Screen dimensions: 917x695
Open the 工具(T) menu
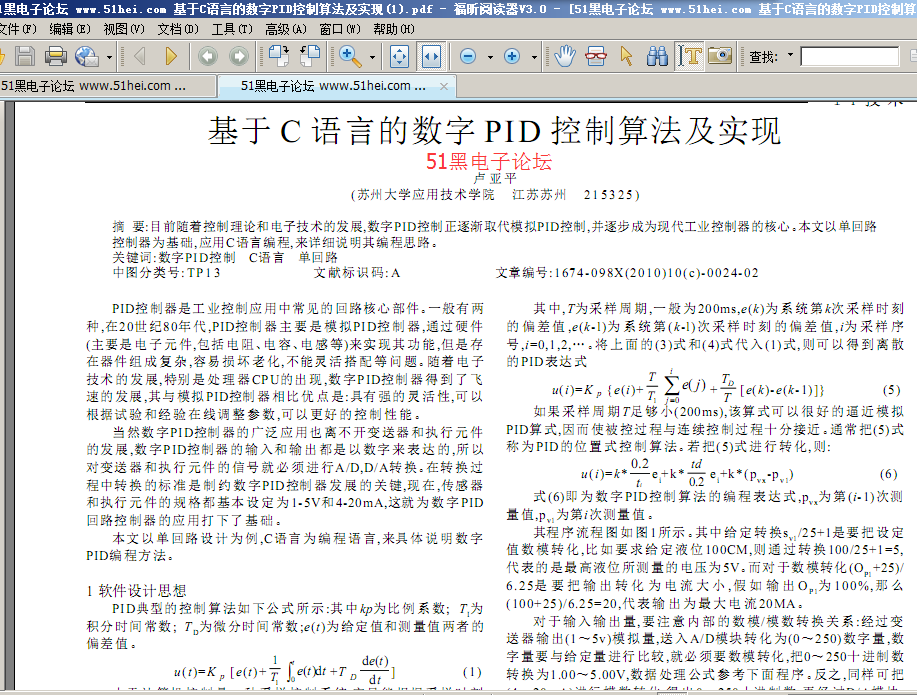[232, 29]
